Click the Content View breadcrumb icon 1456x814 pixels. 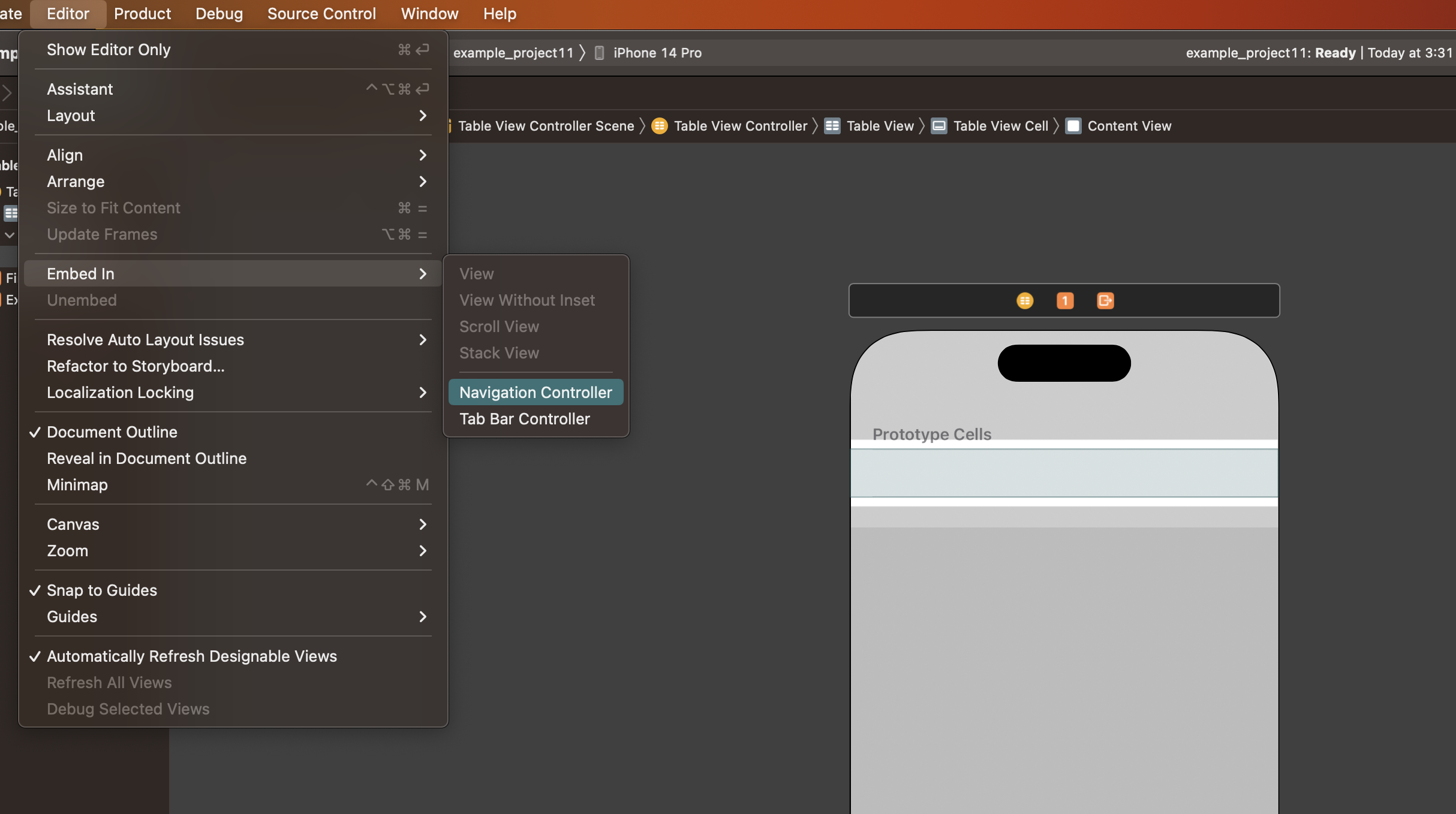[x=1073, y=126]
